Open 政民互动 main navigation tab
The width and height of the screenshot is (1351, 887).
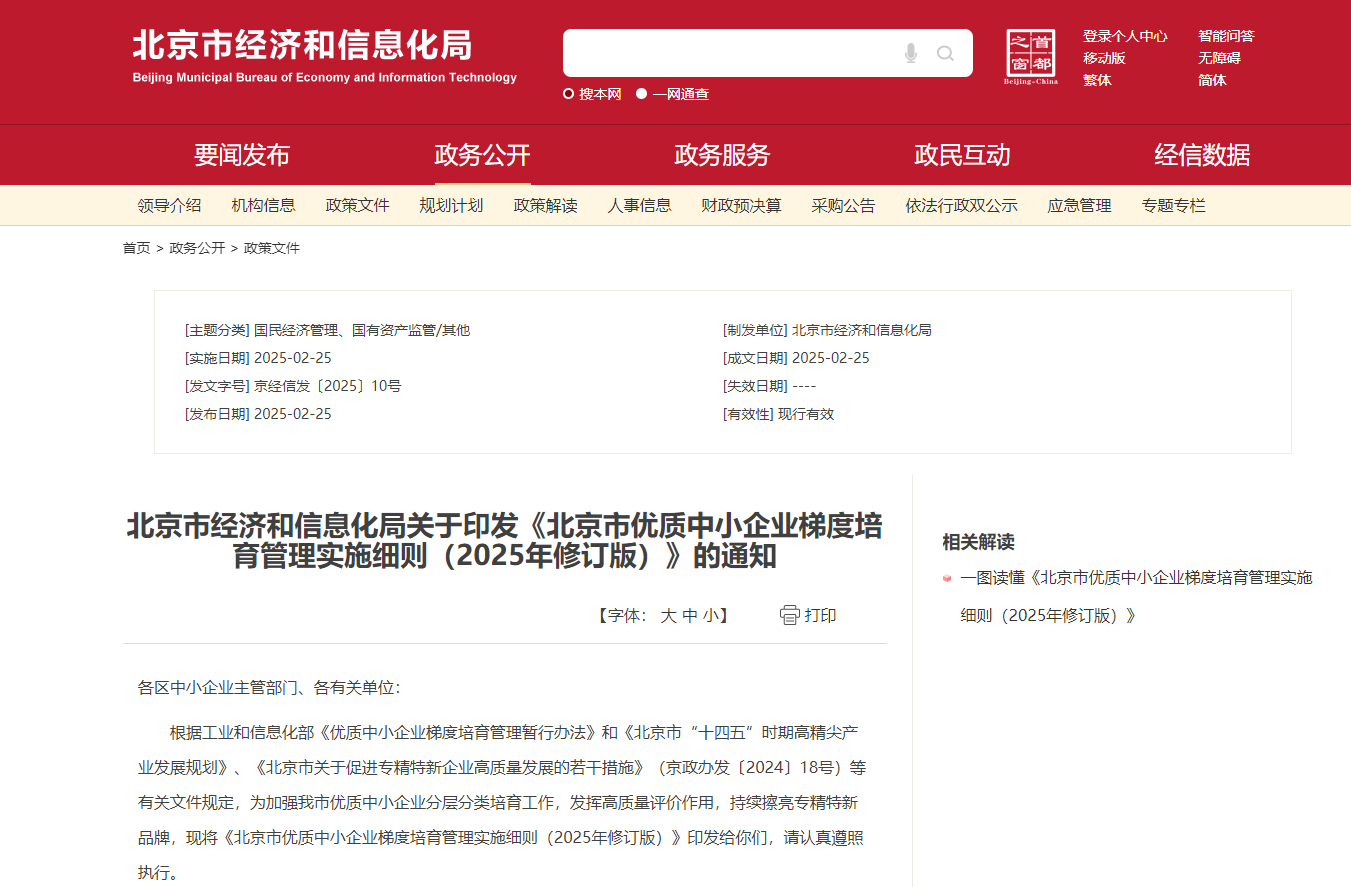pyautogui.click(x=962, y=155)
